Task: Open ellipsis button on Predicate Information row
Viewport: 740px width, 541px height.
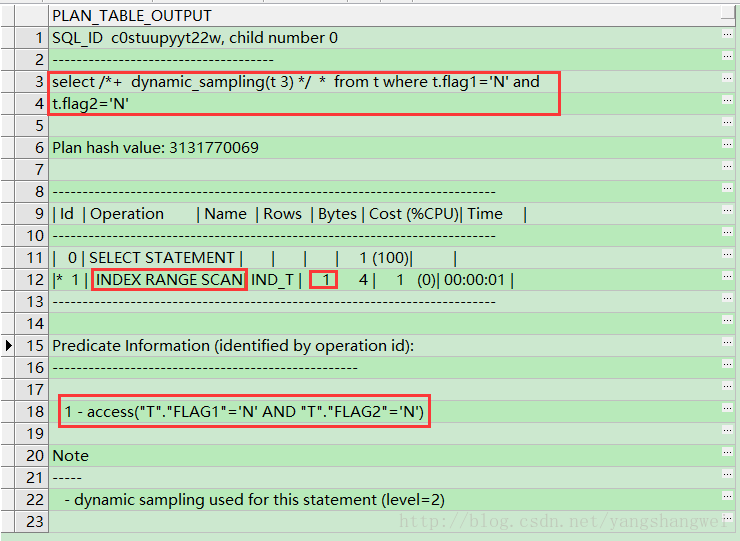Action: pos(727,346)
